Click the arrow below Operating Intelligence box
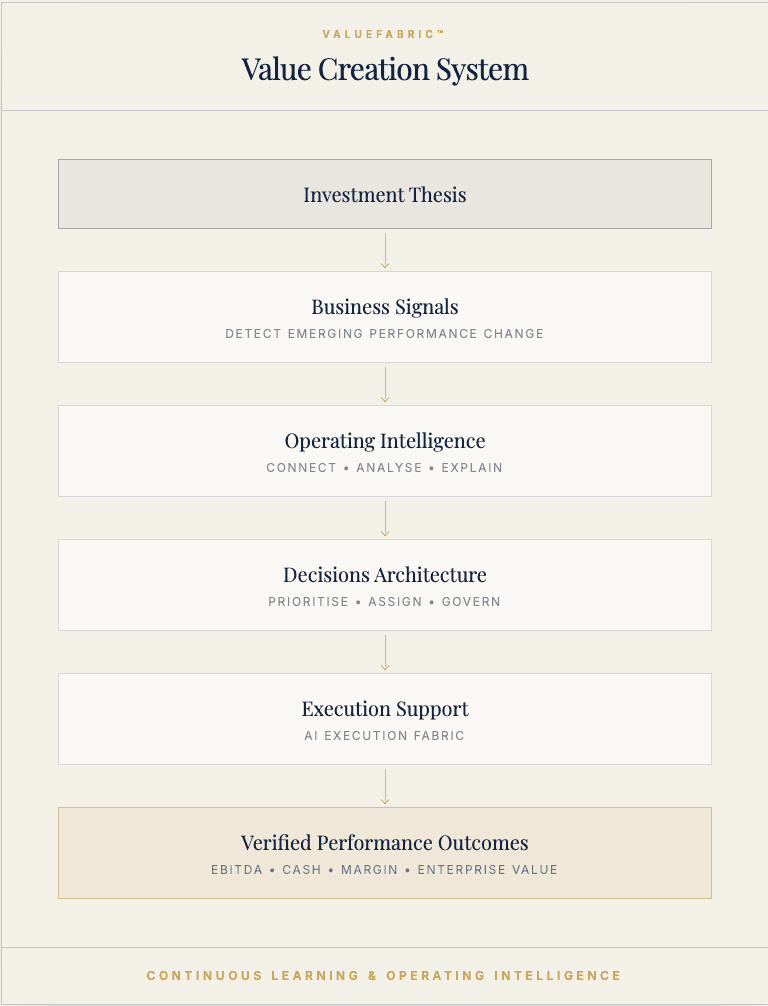This screenshot has width=768, height=1006. [x=385, y=519]
